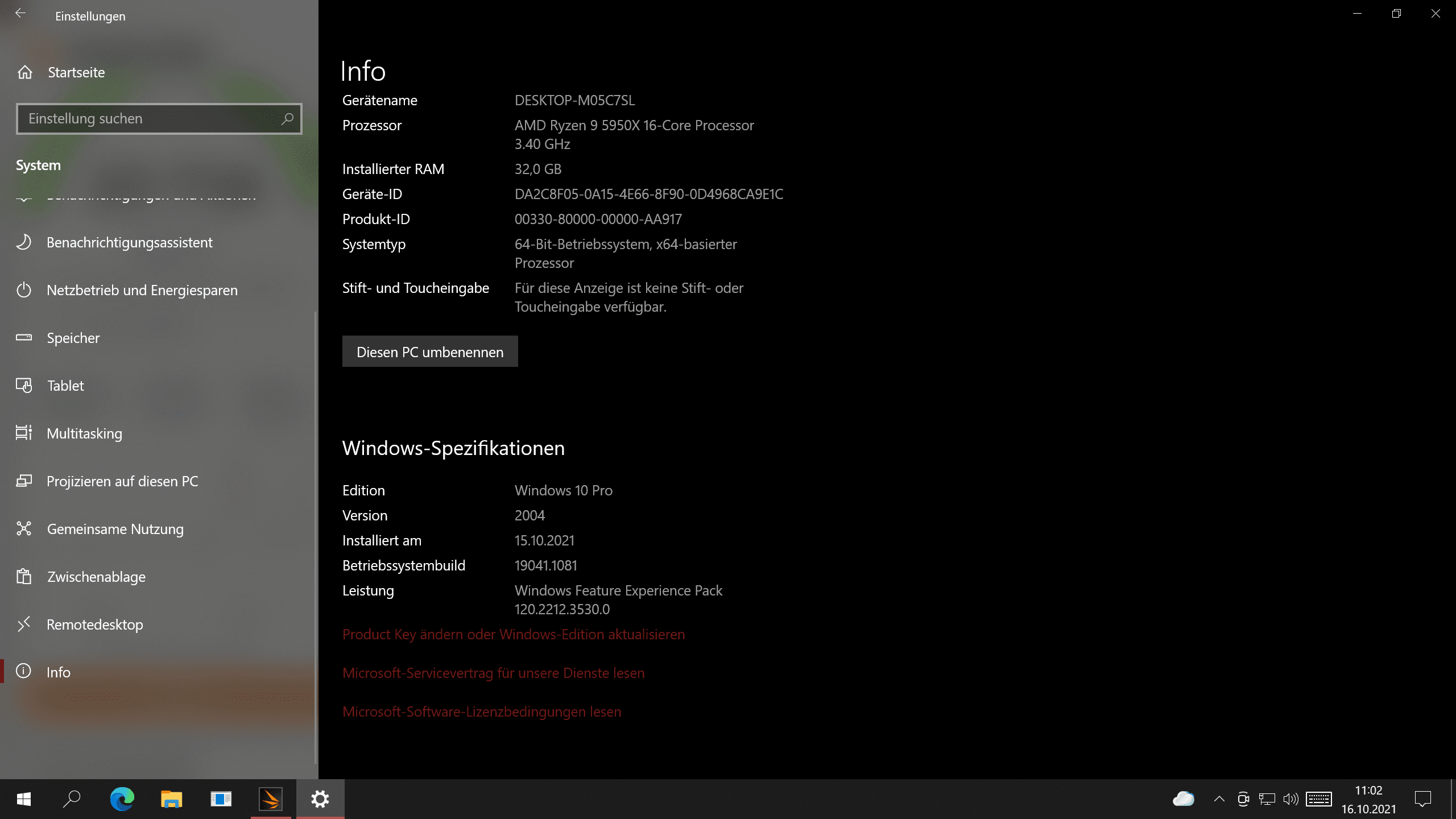Image resolution: width=1456 pixels, height=819 pixels.
Task: Show hidden tray icons chevron
Action: (1219, 799)
